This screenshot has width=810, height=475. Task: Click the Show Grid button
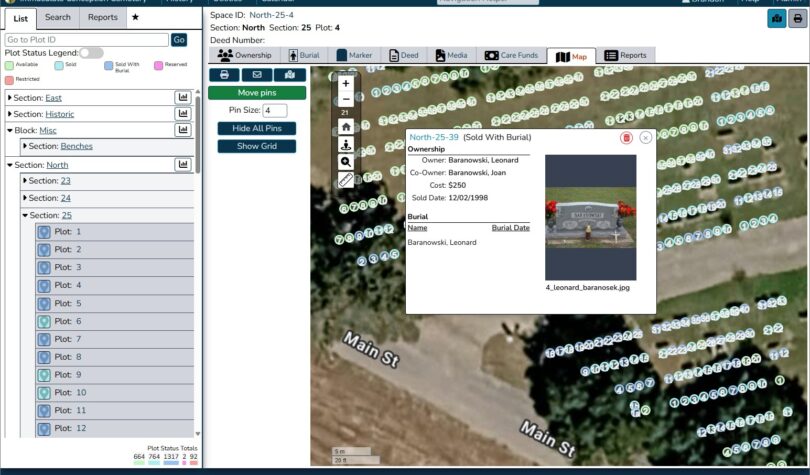point(257,146)
